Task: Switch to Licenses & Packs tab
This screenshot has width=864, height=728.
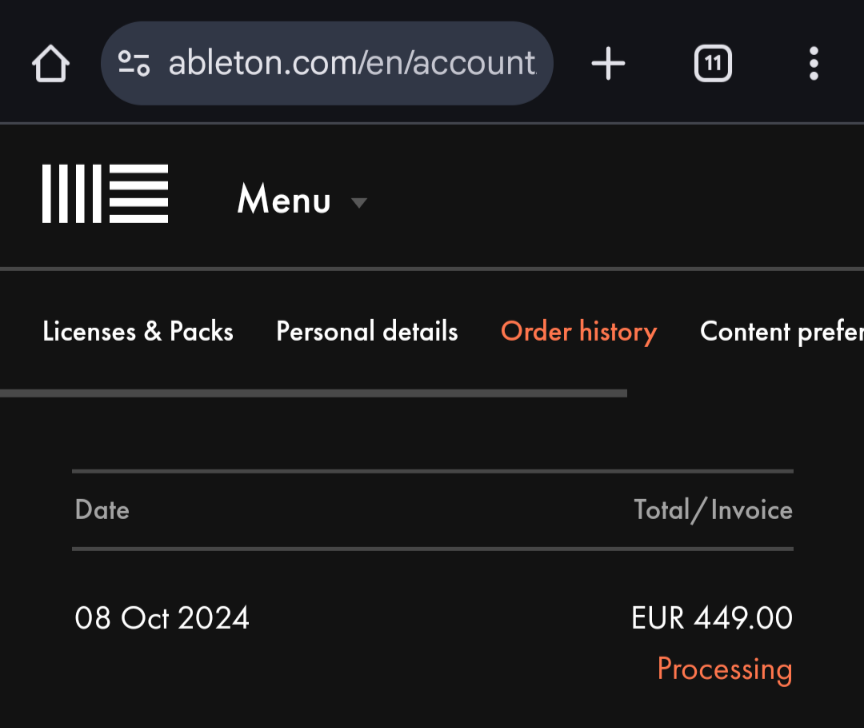Action: pos(138,332)
